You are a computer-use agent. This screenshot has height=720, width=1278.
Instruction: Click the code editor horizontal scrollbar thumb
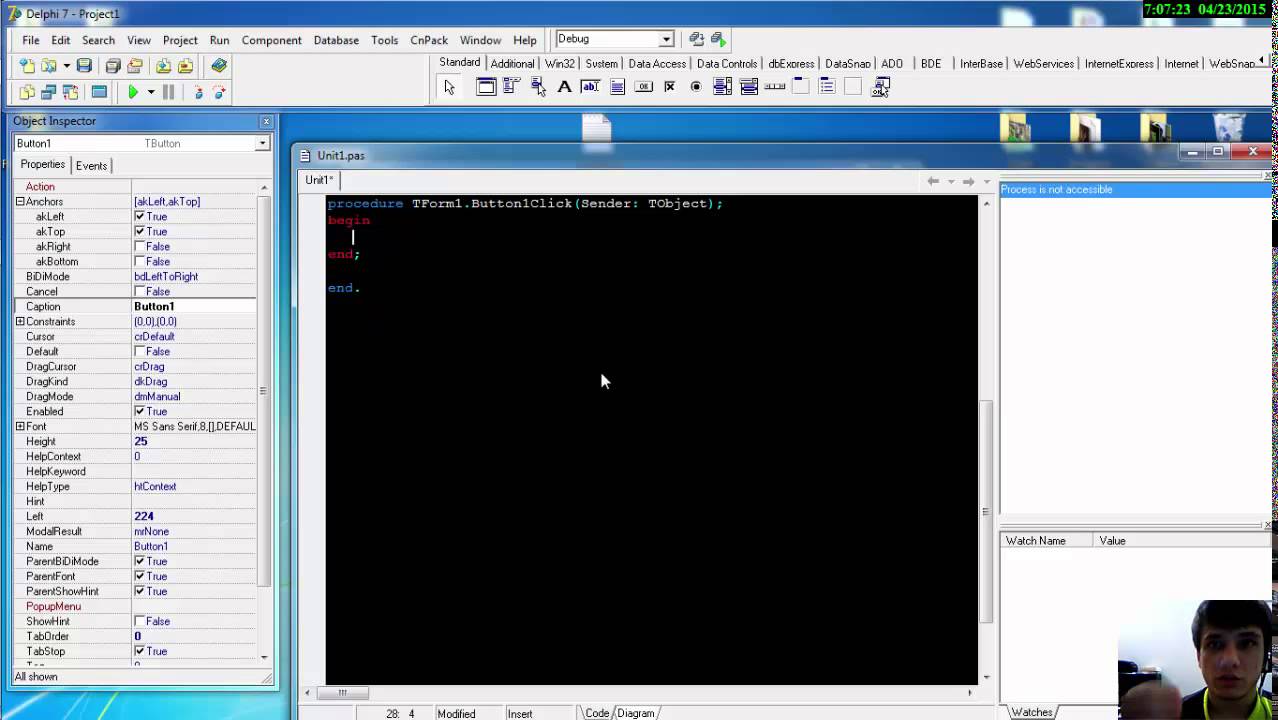(342, 692)
